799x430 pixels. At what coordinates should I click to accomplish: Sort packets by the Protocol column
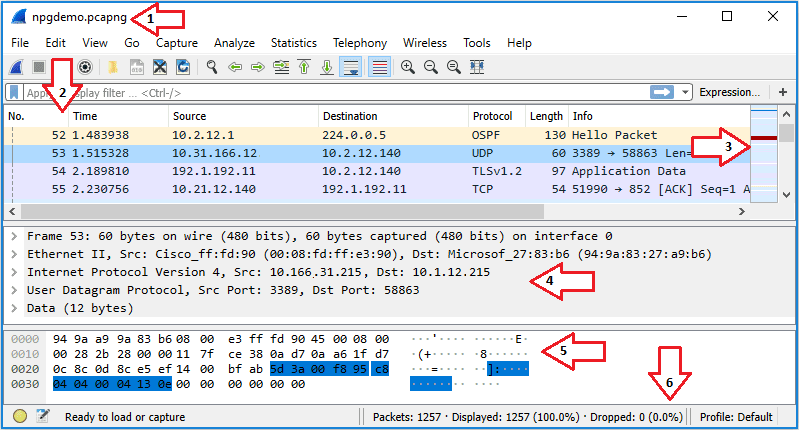[x=497, y=116]
